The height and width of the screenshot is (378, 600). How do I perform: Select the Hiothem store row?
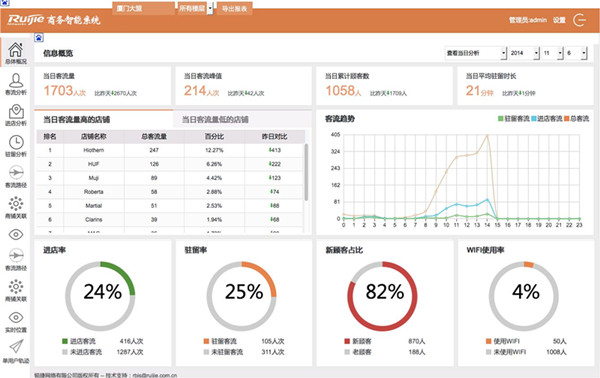pos(171,150)
